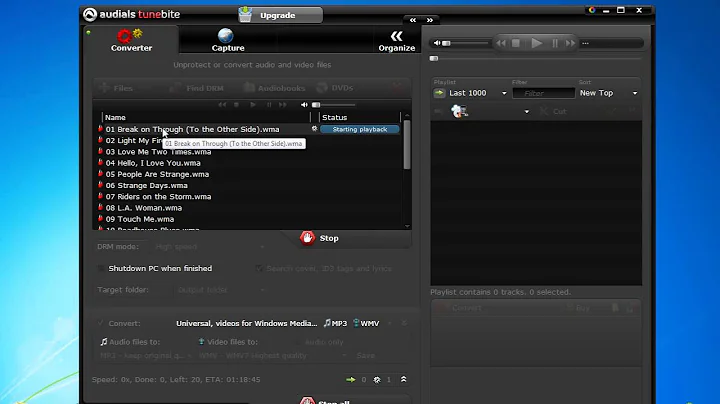Expand panel with right double-arrow at top
720x404 pixels.
click(x=430, y=20)
